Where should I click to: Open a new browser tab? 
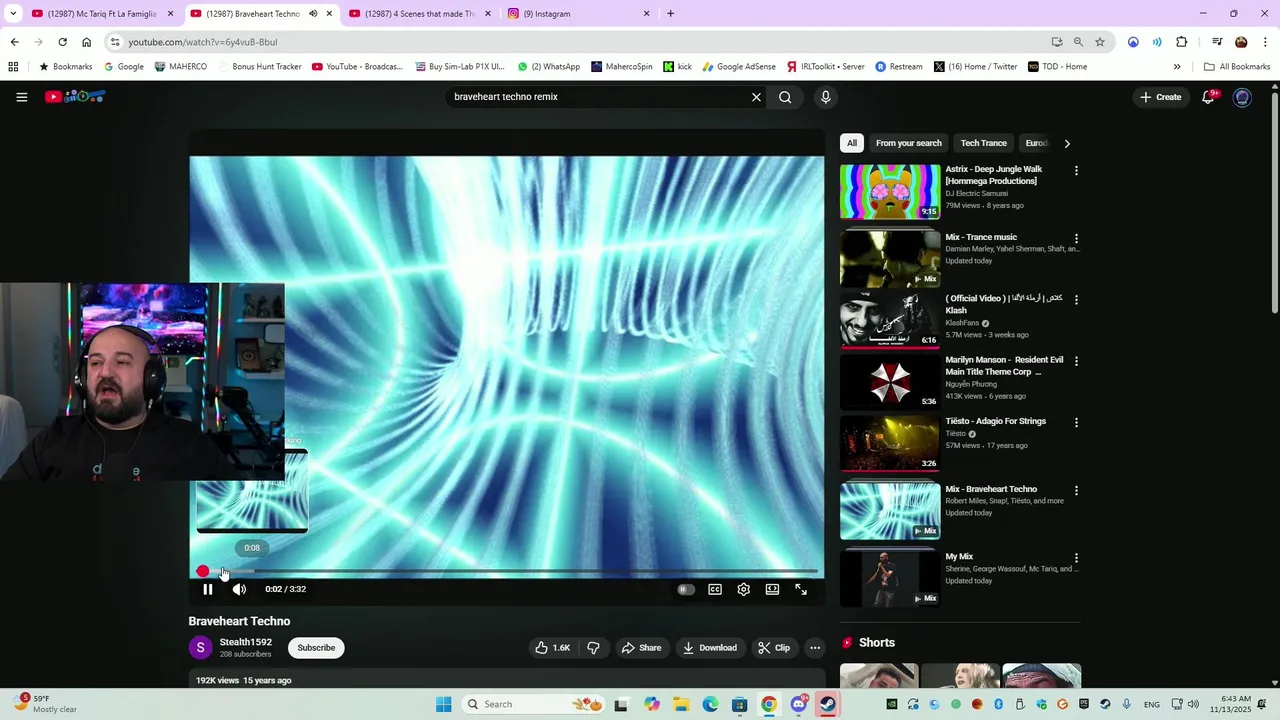coord(670,14)
